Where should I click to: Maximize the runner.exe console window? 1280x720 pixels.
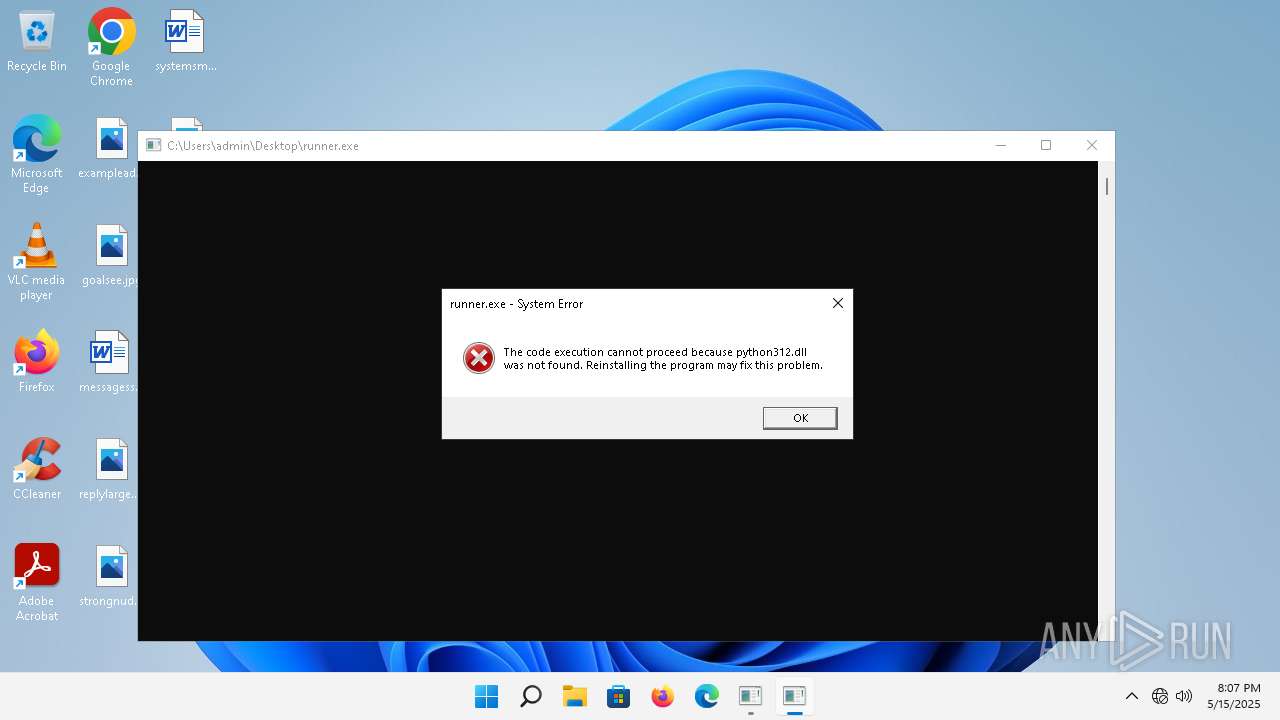click(x=1046, y=146)
